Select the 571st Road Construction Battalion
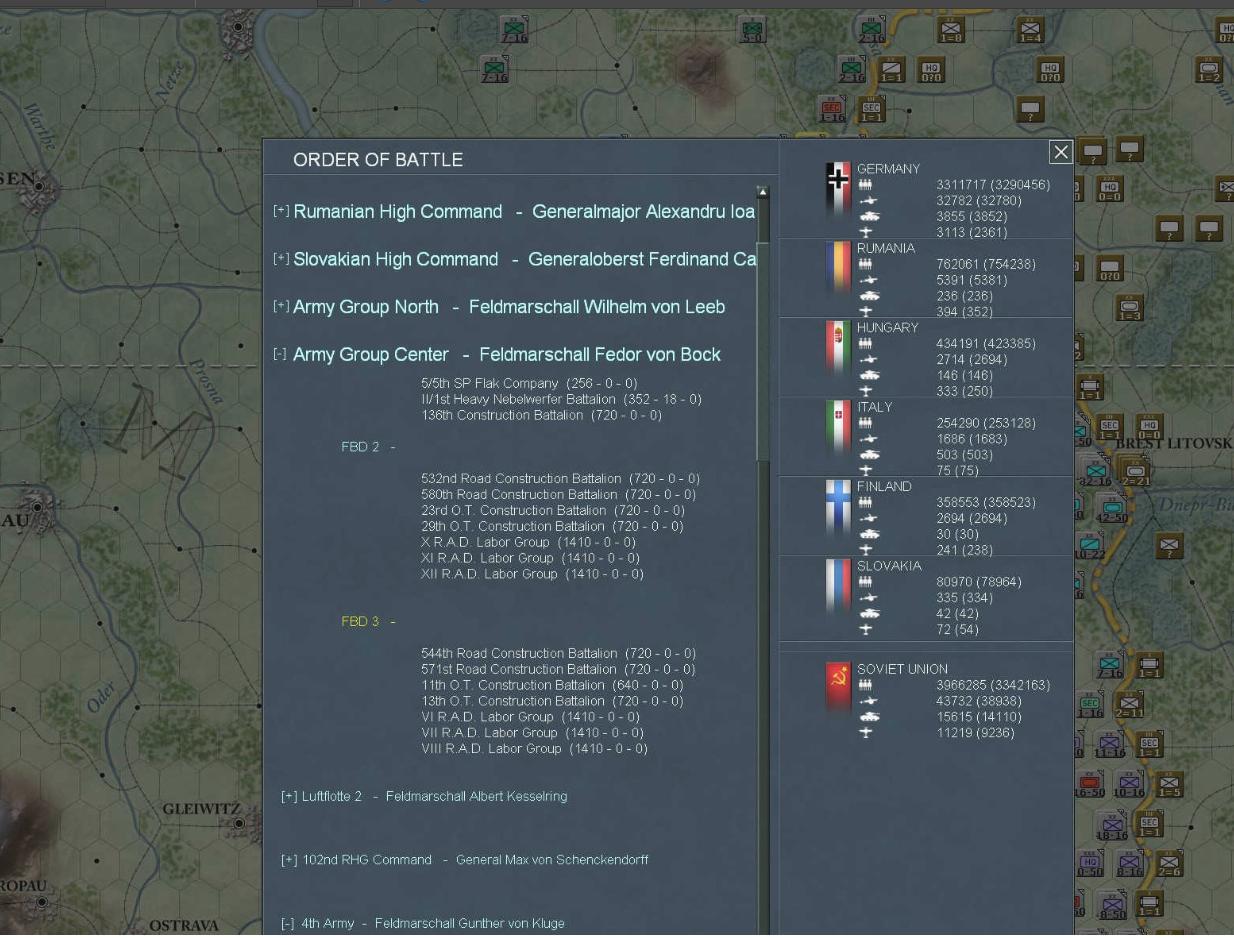 click(x=558, y=669)
